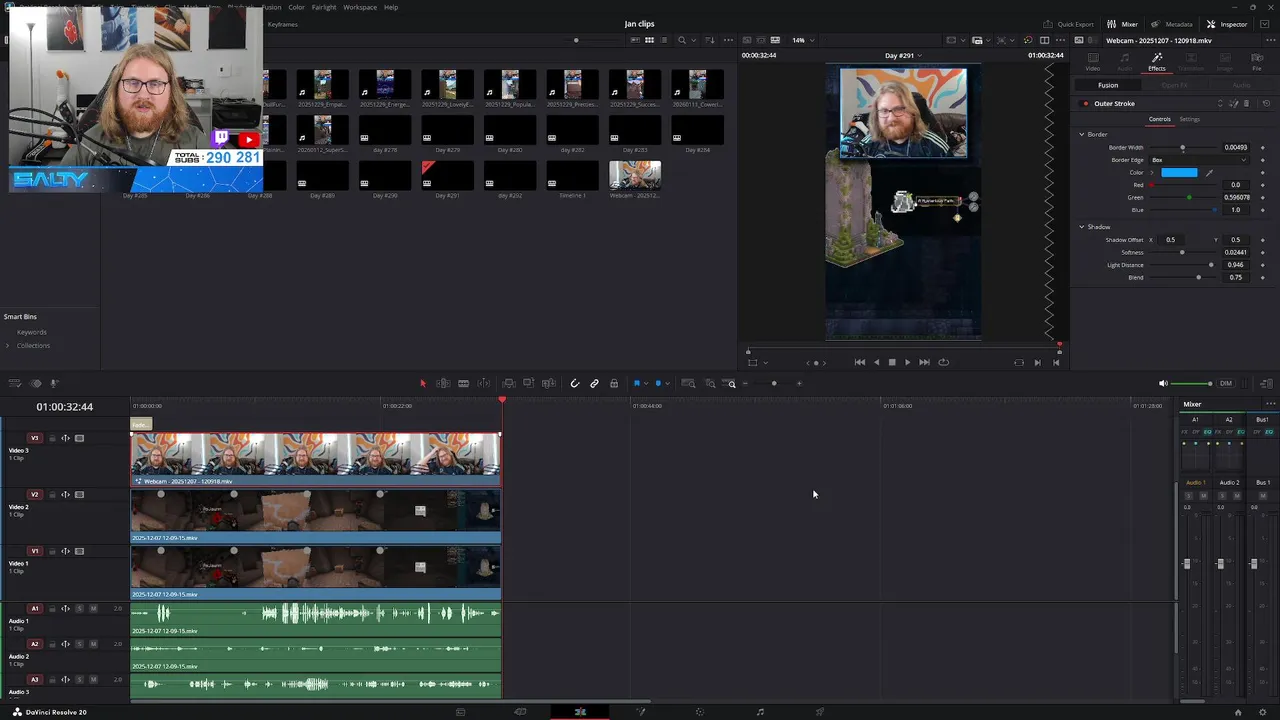Pick color with eyedropper icon
The width and height of the screenshot is (1280, 720).
(x=1209, y=172)
